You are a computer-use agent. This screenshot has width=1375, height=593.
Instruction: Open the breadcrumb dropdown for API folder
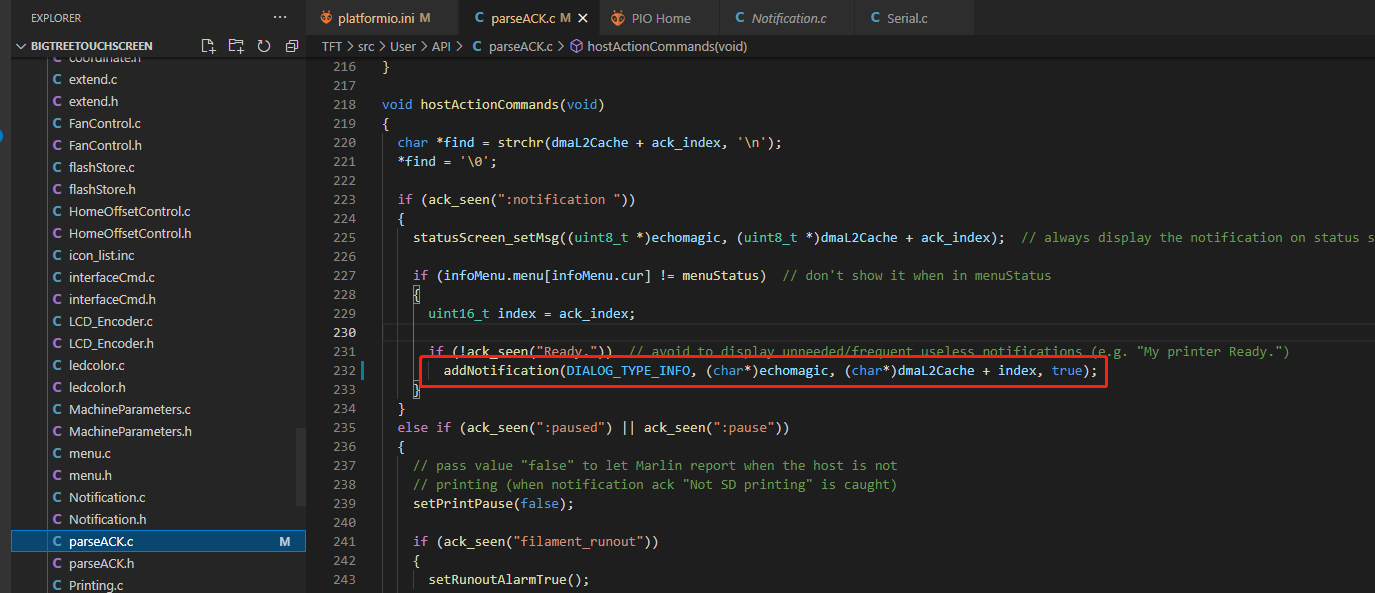pos(441,45)
